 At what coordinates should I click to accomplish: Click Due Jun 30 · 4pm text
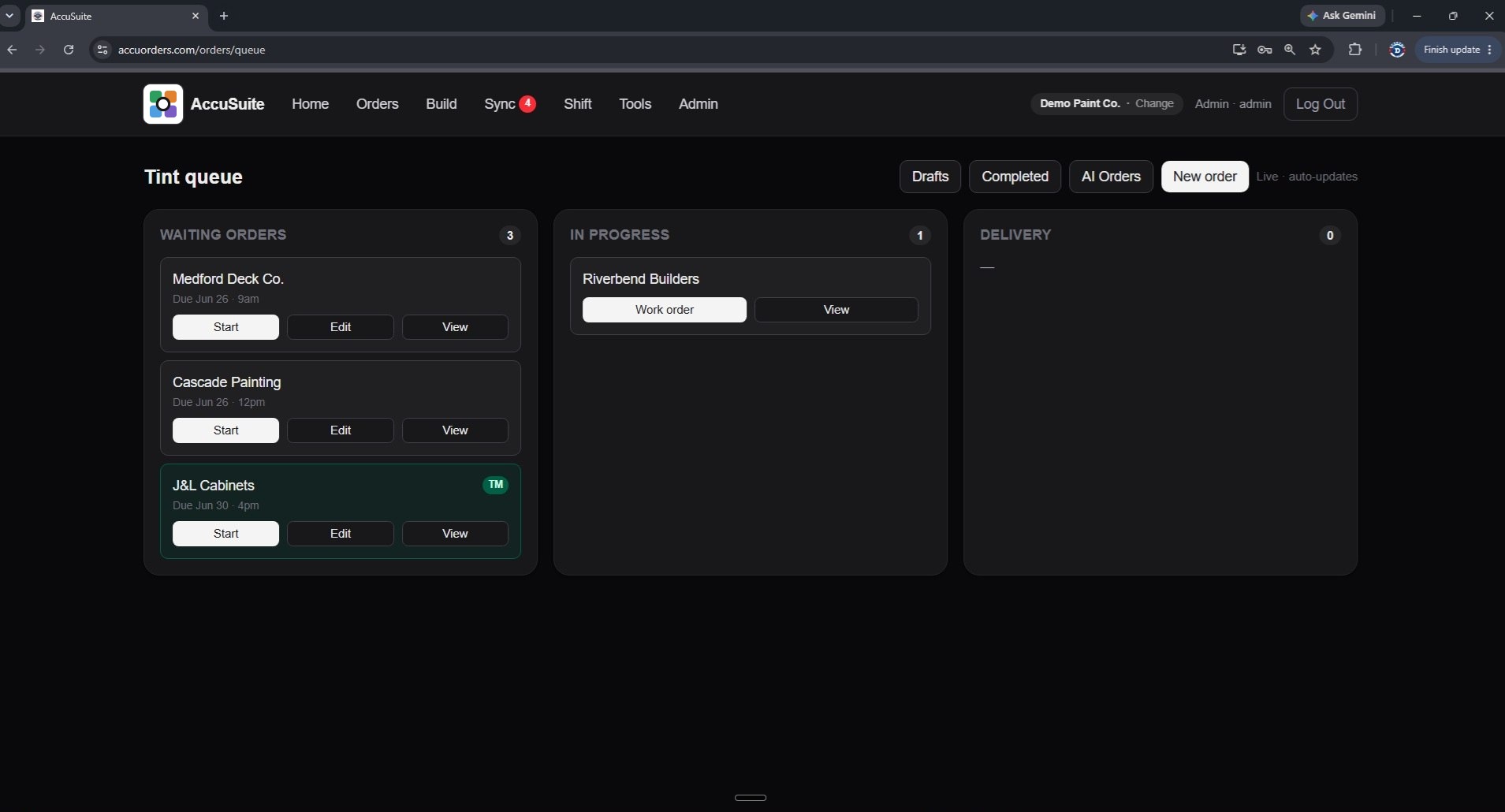215,505
